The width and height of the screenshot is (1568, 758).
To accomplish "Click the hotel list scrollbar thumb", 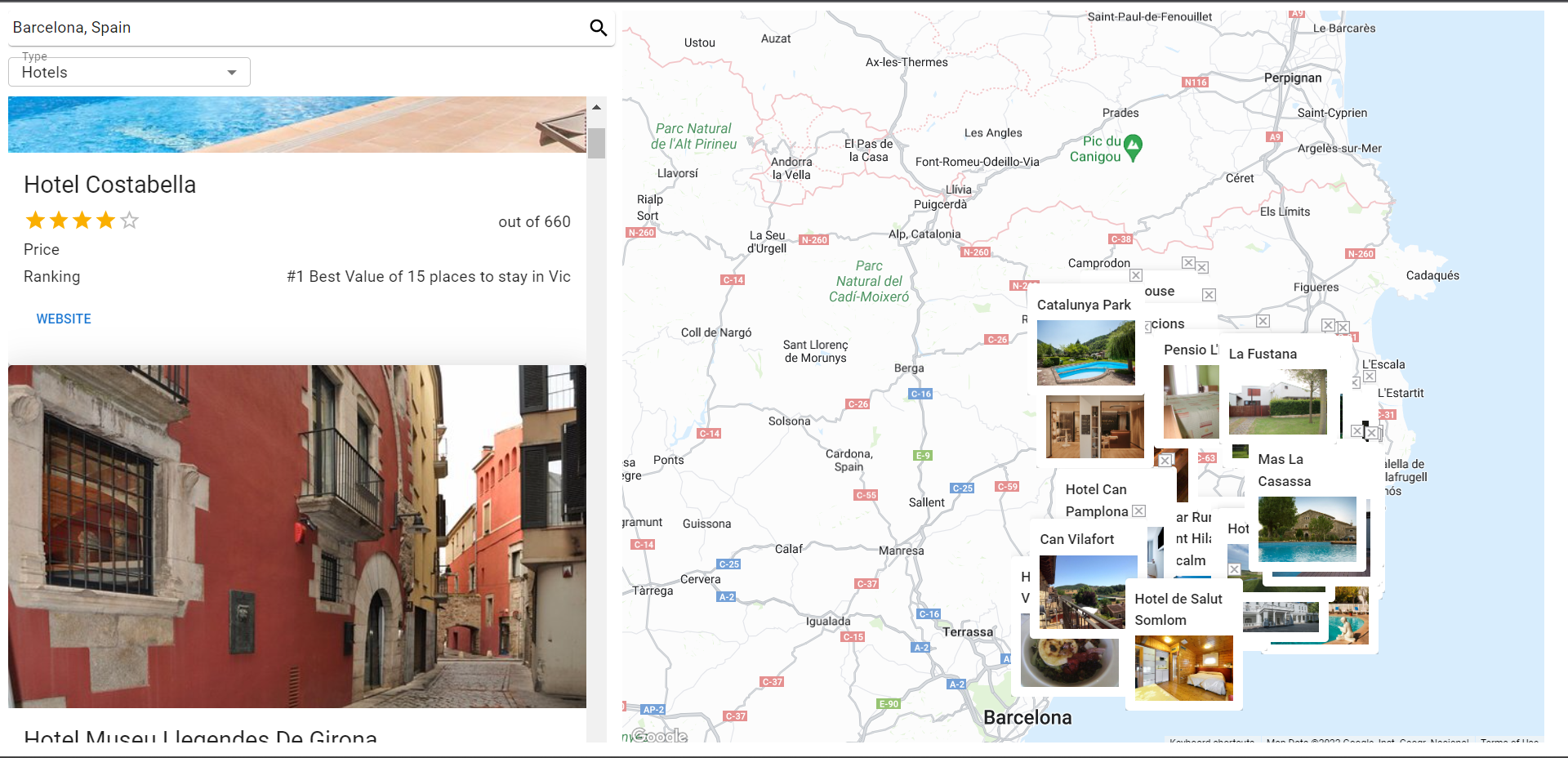I will (597, 142).
